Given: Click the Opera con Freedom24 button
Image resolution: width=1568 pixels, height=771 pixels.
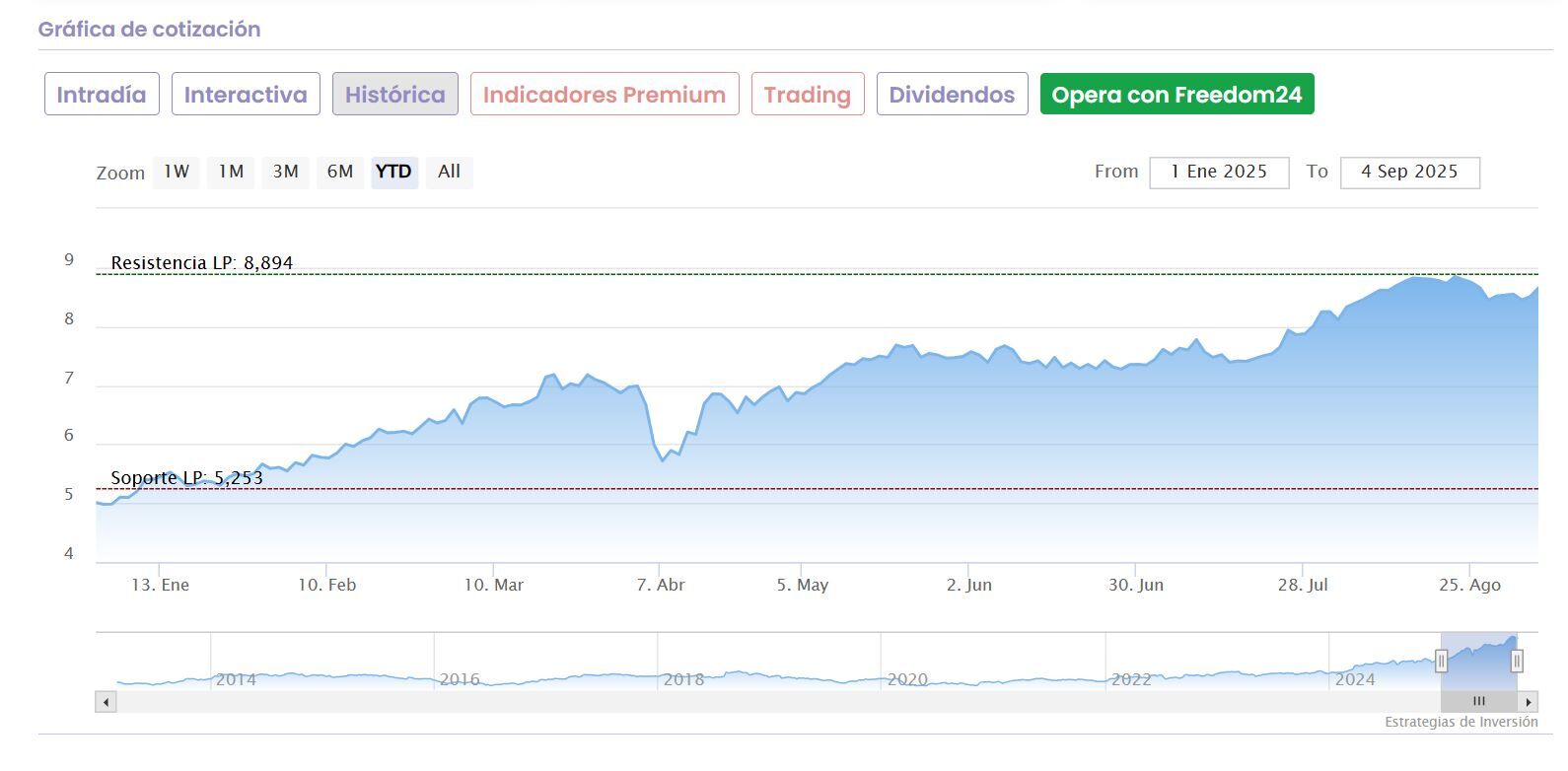Looking at the screenshot, I should [1176, 95].
